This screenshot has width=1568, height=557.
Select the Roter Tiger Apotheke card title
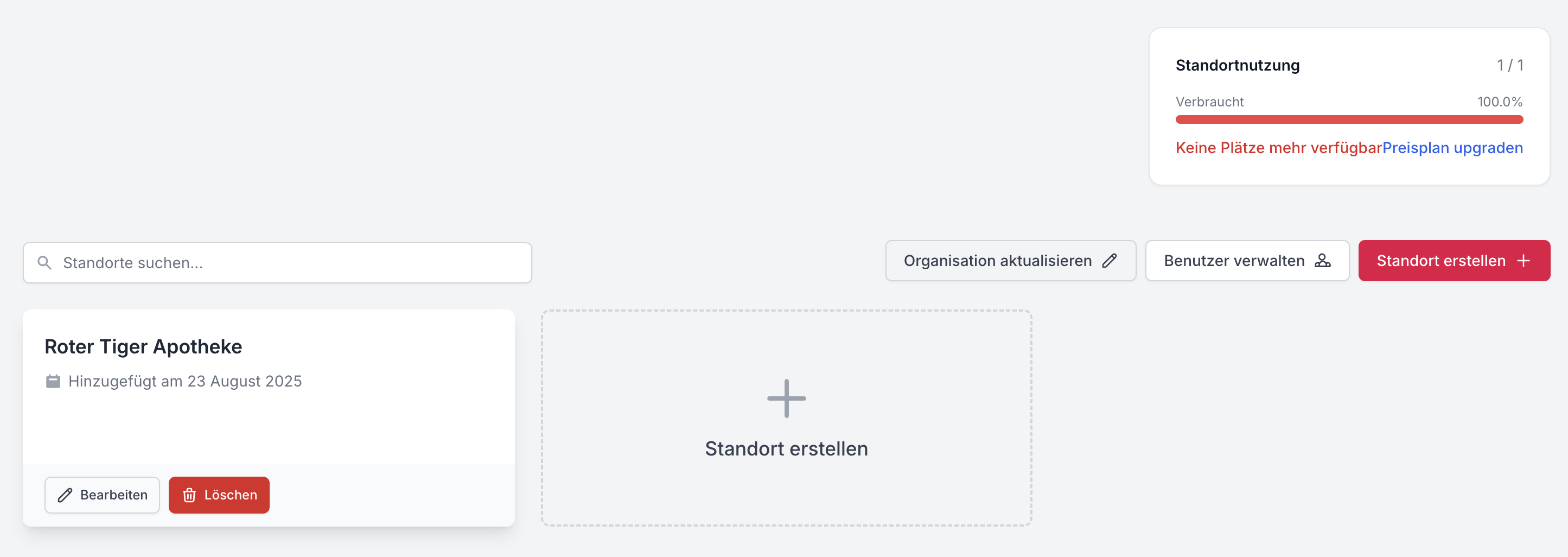coord(143,346)
